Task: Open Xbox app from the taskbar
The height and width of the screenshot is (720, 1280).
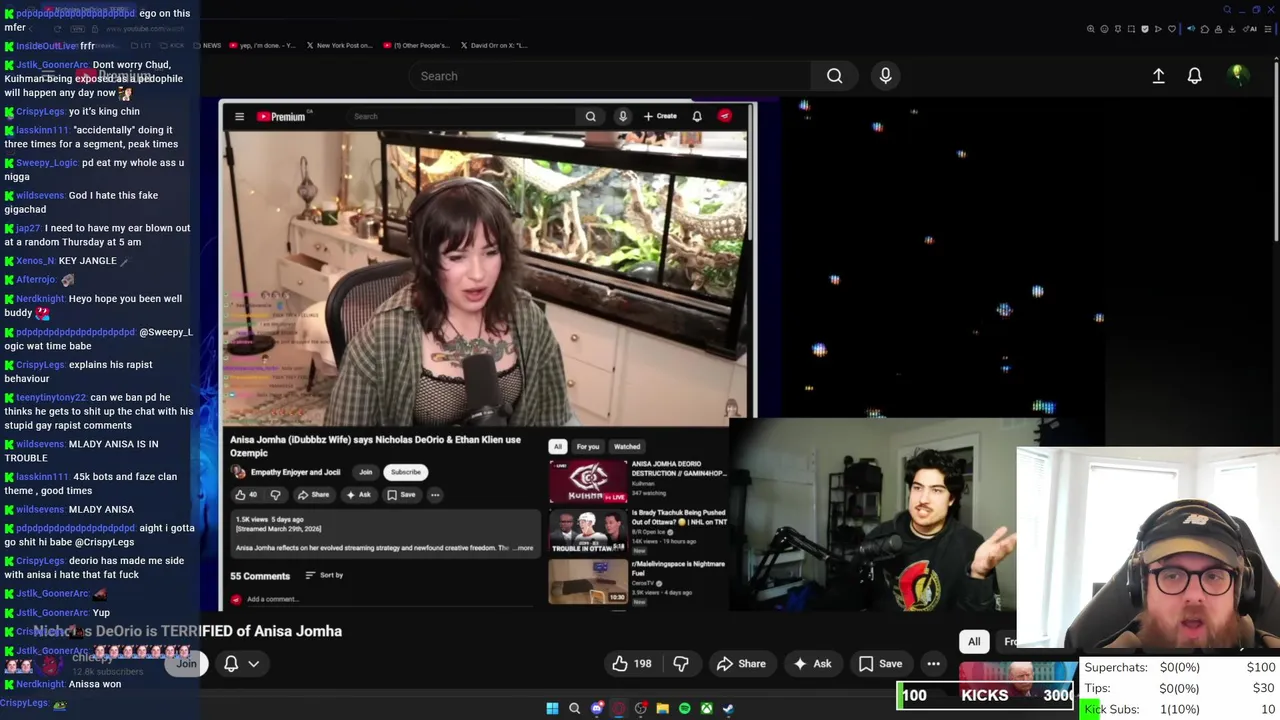Action: click(x=706, y=708)
